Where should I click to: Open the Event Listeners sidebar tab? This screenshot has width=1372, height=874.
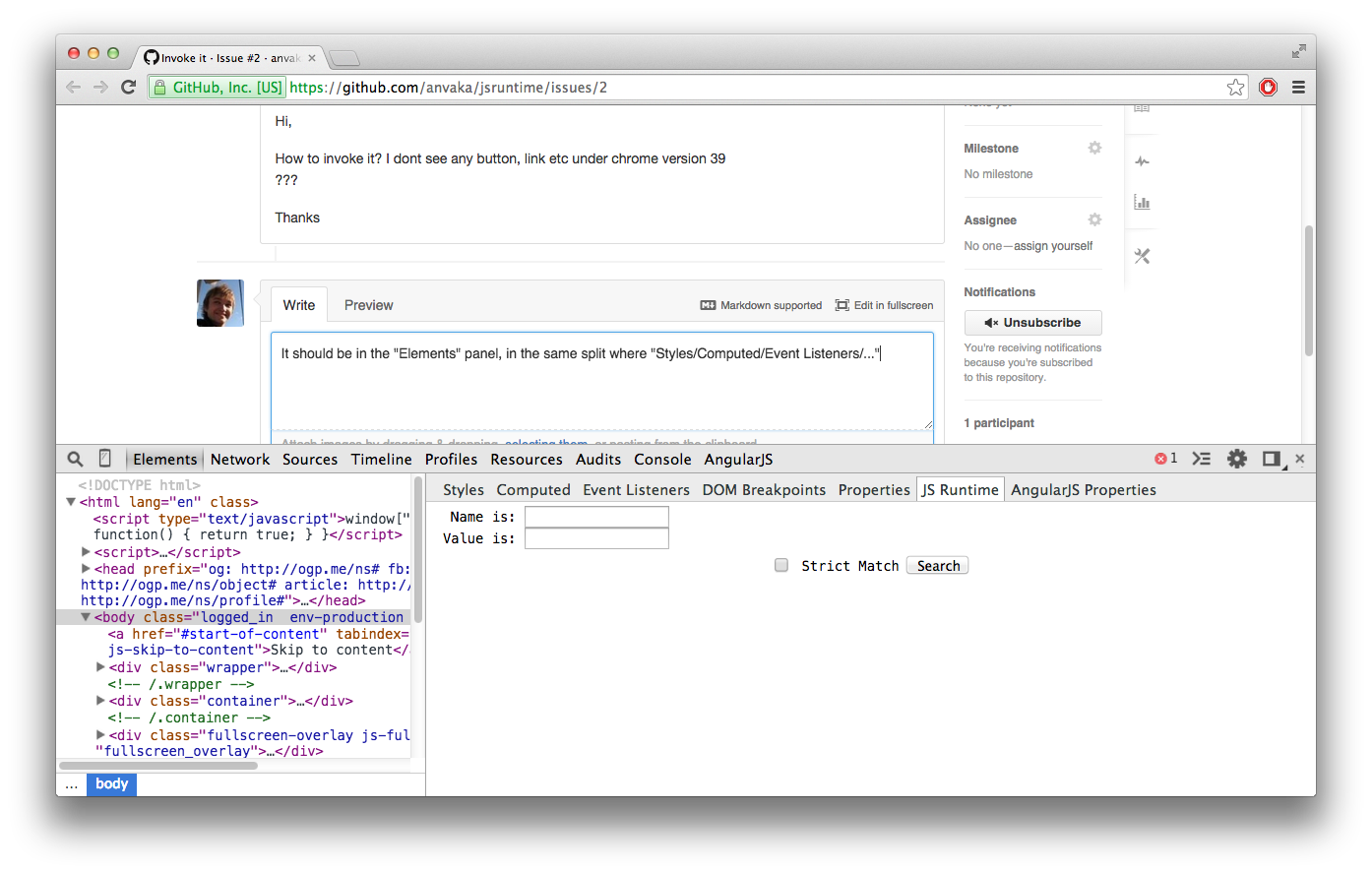[x=636, y=490]
